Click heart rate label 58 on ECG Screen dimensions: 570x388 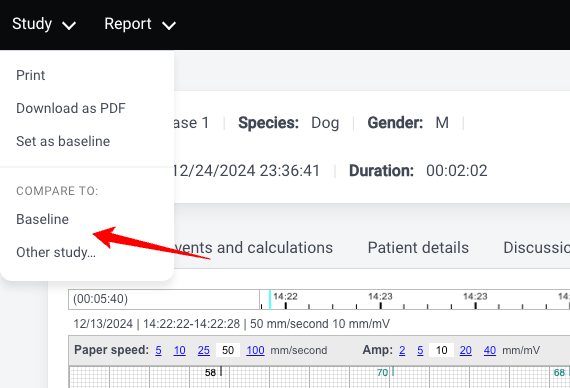pyautogui.click(x=210, y=372)
